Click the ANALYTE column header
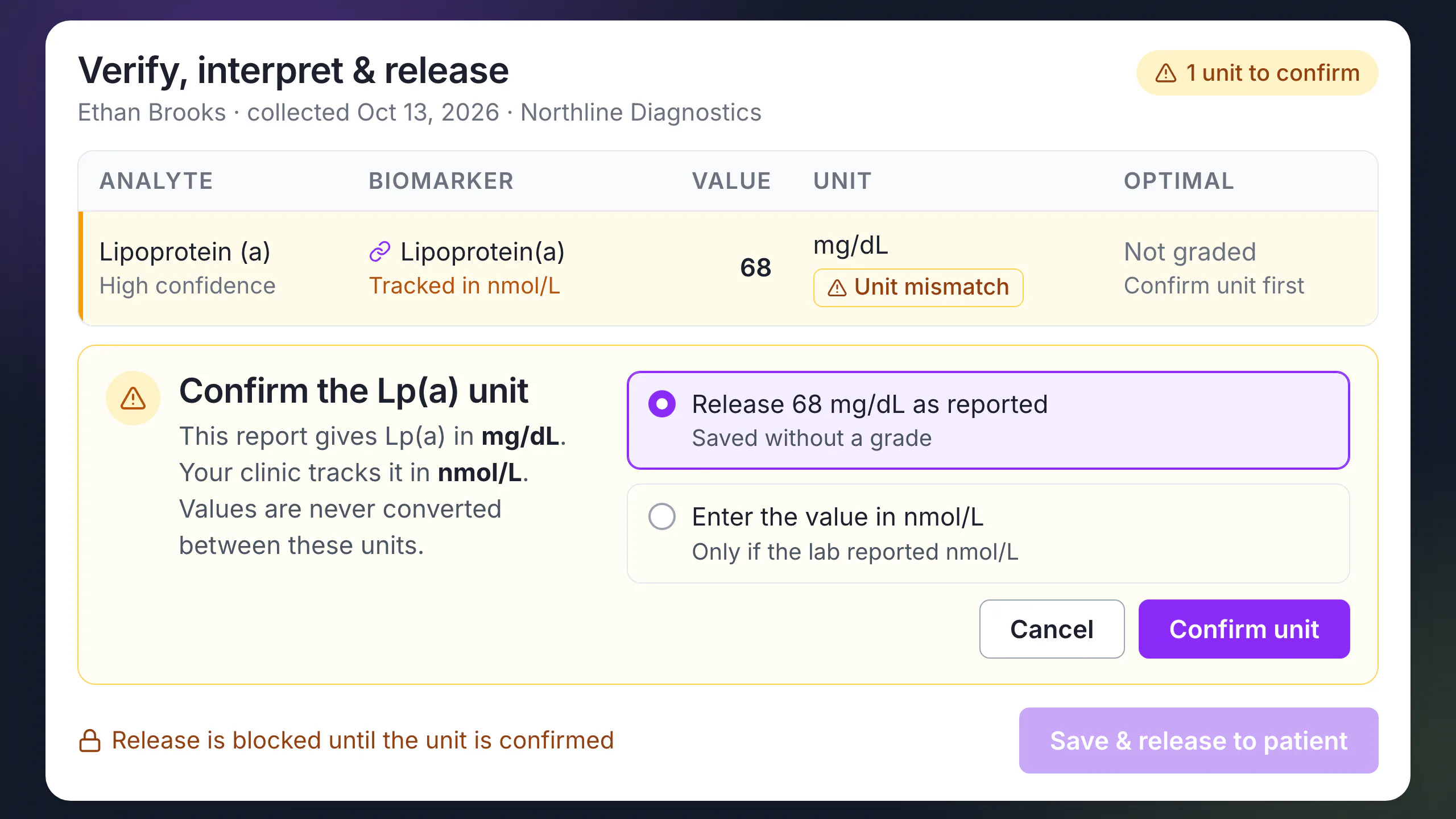1456x819 pixels. 156,181
